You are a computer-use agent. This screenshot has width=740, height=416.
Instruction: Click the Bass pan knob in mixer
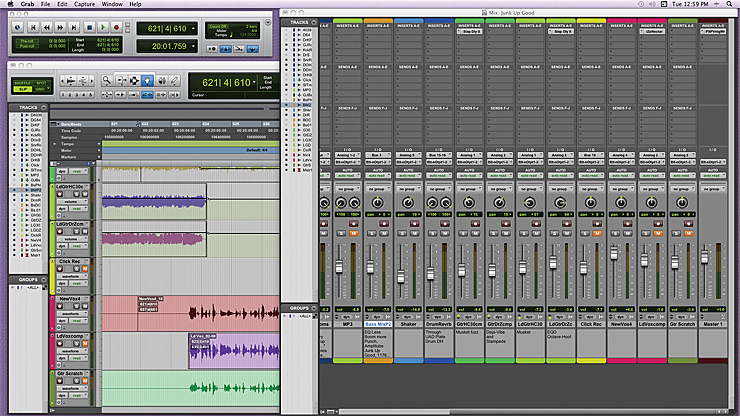point(378,203)
